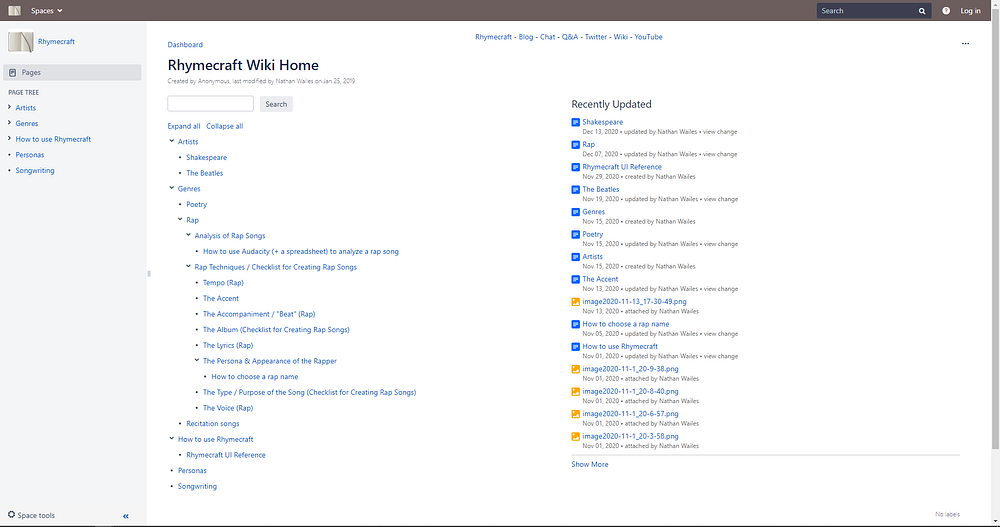This screenshot has height=527, width=1000.
Task: Open the Spaces dropdown menu
Action: click(x=47, y=11)
